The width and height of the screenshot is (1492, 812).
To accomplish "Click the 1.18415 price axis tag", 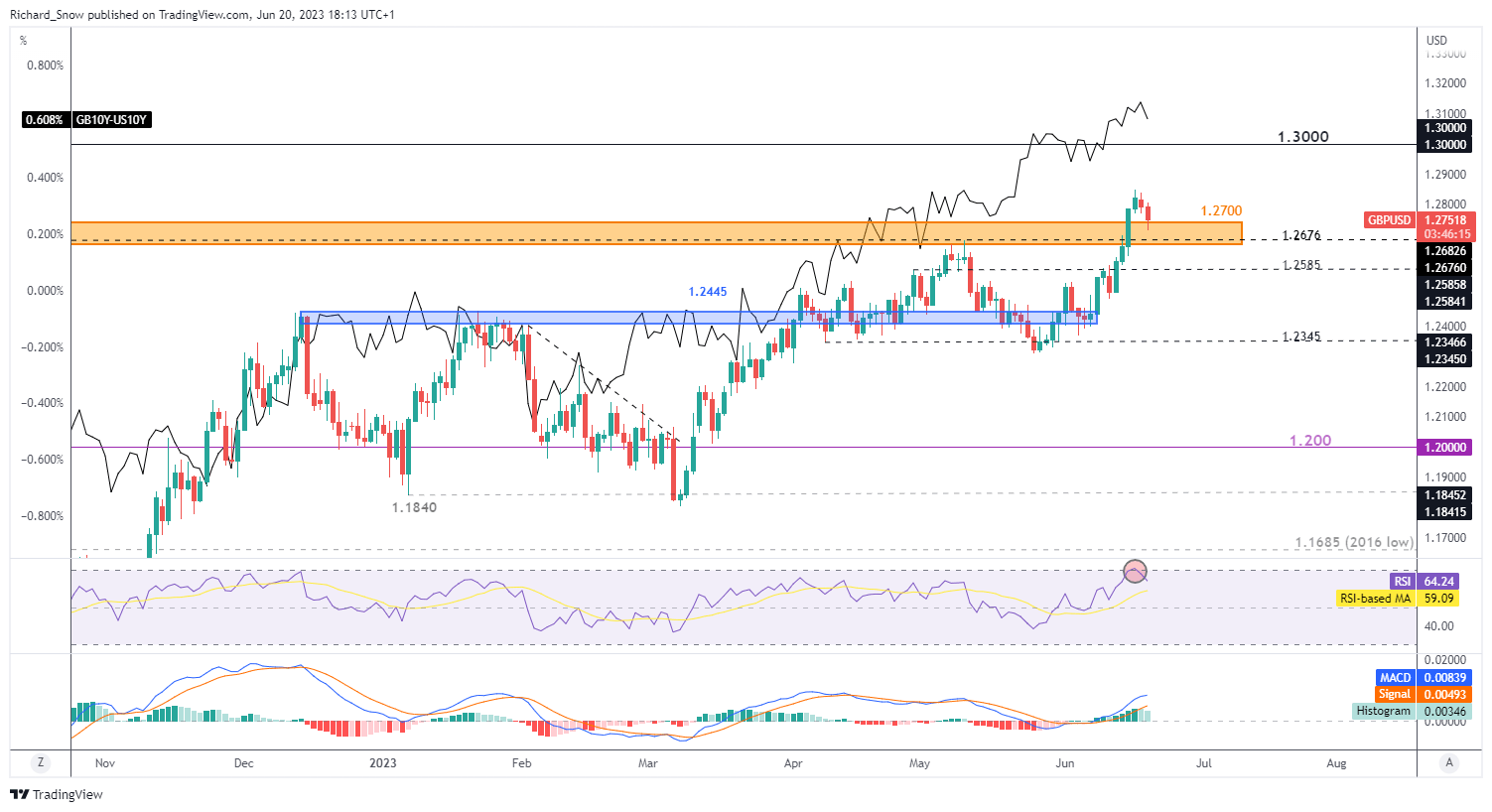I will [x=1445, y=512].
